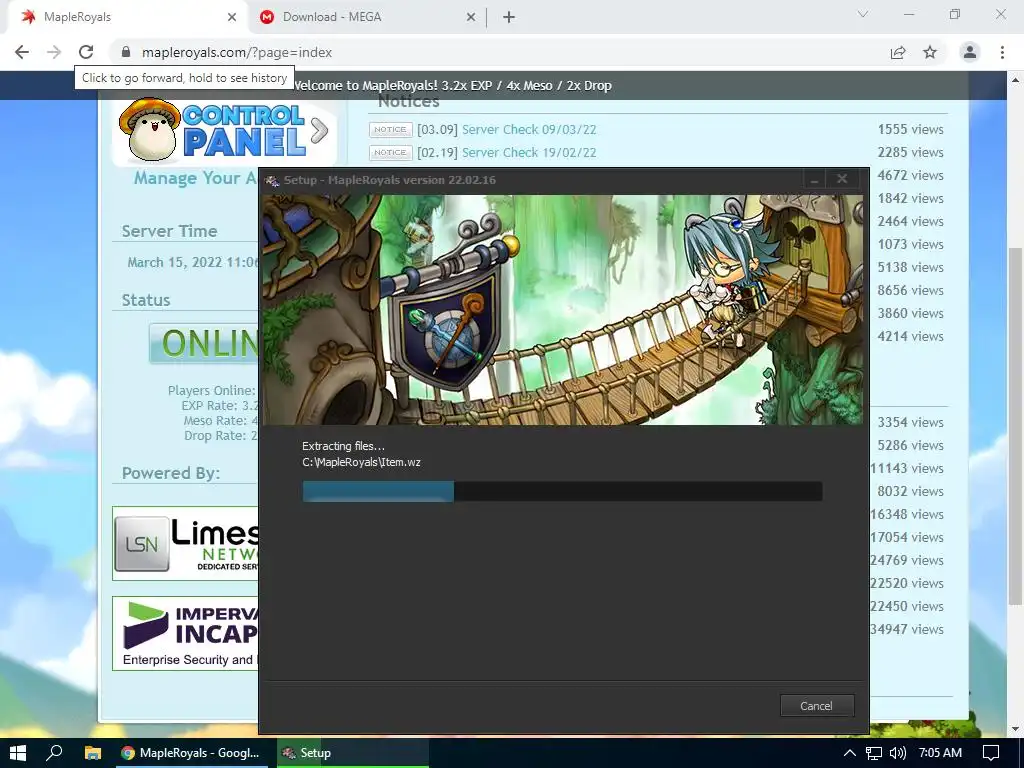Click the '34947 views' count
This screenshot has width=1024, height=768.
907,629
